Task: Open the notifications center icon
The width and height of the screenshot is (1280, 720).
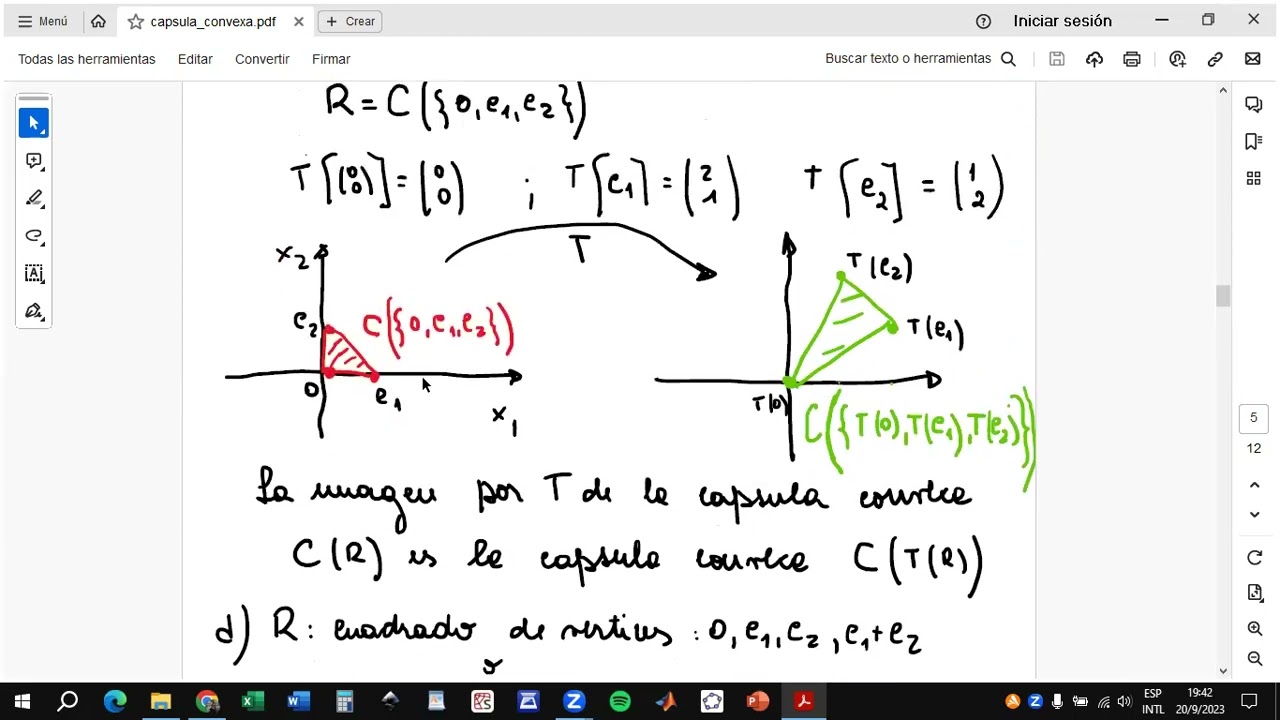Action: pyautogui.click(x=1249, y=701)
